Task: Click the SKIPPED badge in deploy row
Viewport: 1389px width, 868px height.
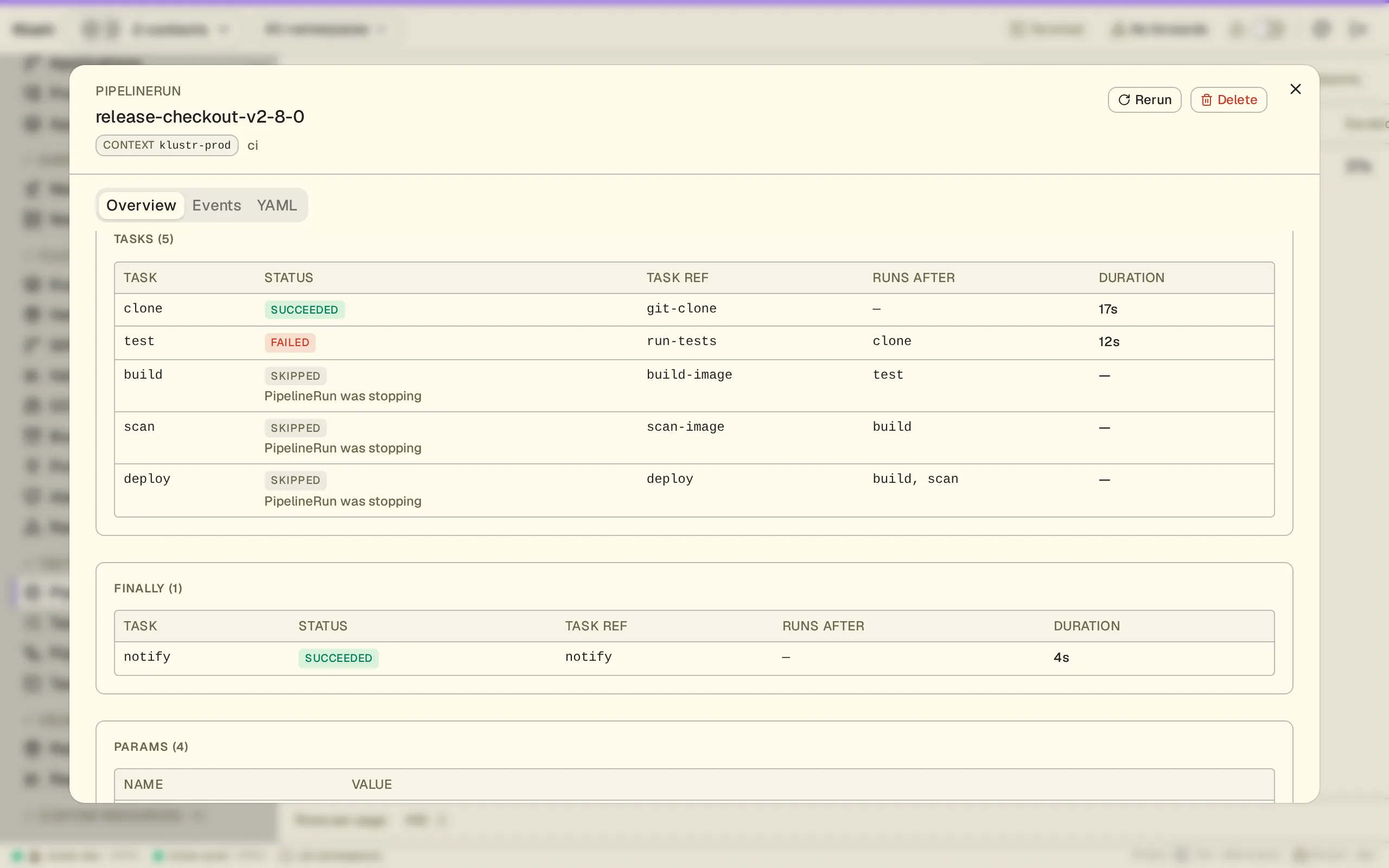Action: tap(295, 481)
